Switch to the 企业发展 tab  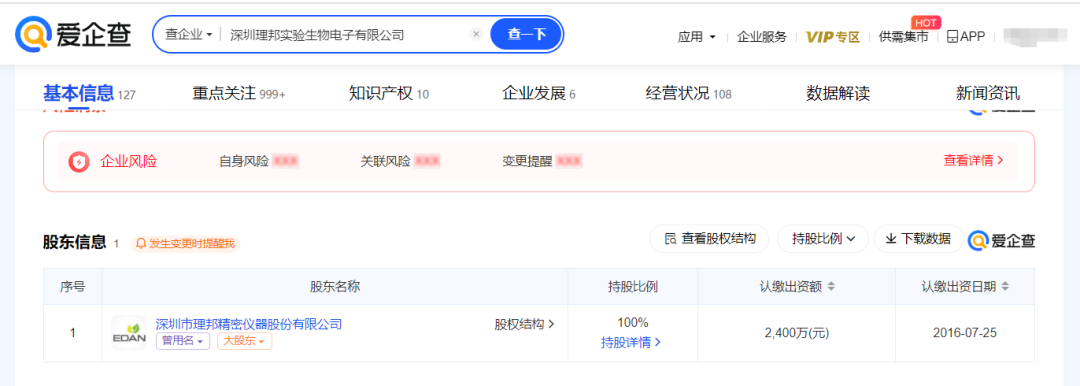tap(539, 93)
